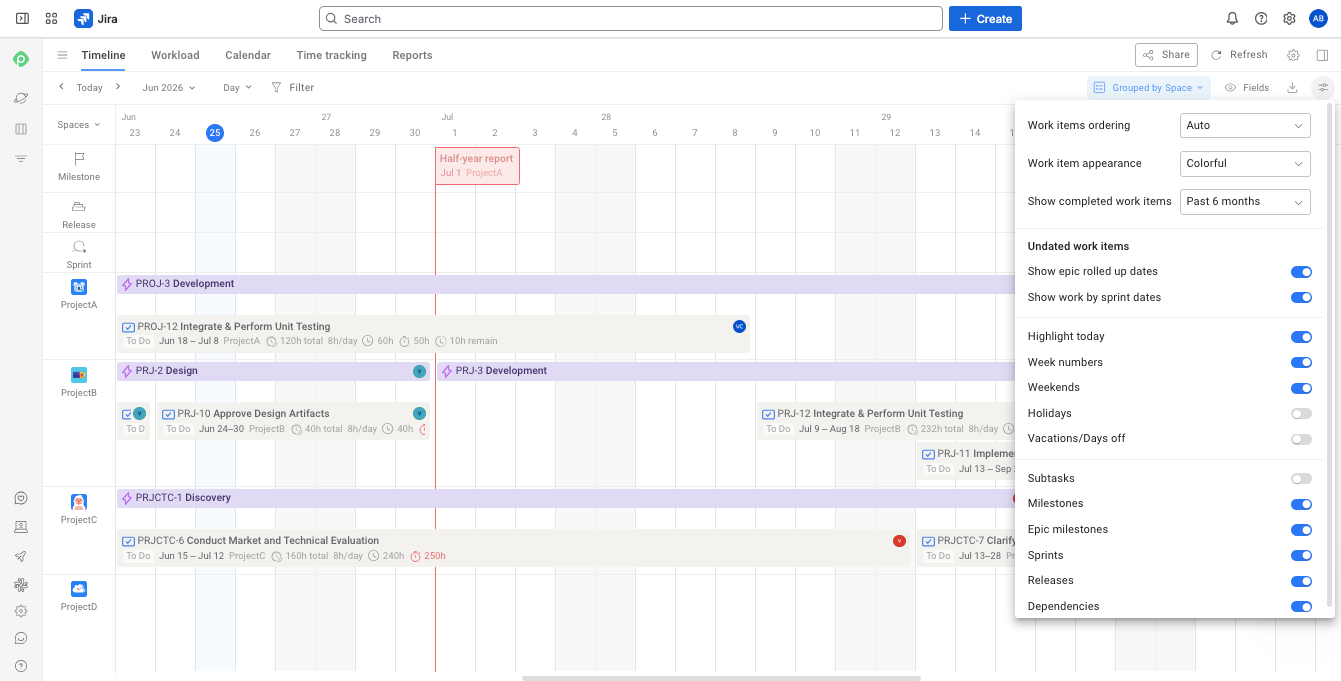Toggle the side panel layout icon
The height and width of the screenshot is (681, 1341).
pyautogui.click(x=1322, y=55)
